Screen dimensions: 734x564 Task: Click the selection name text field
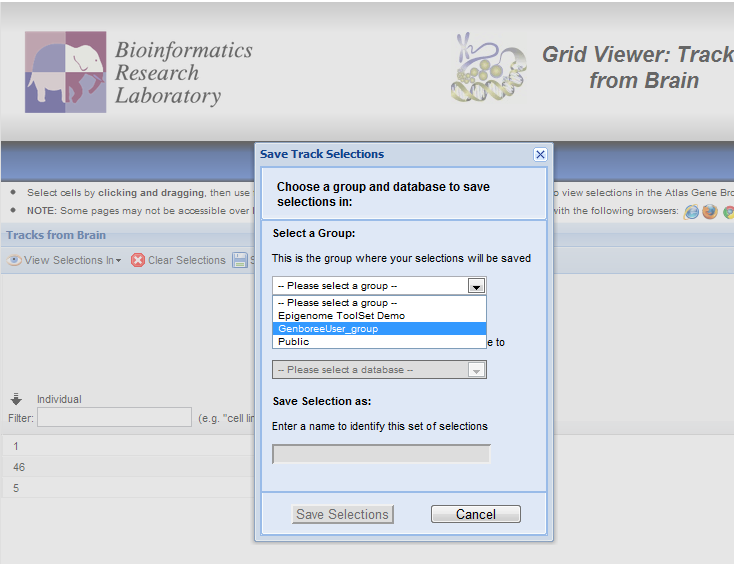381,454
